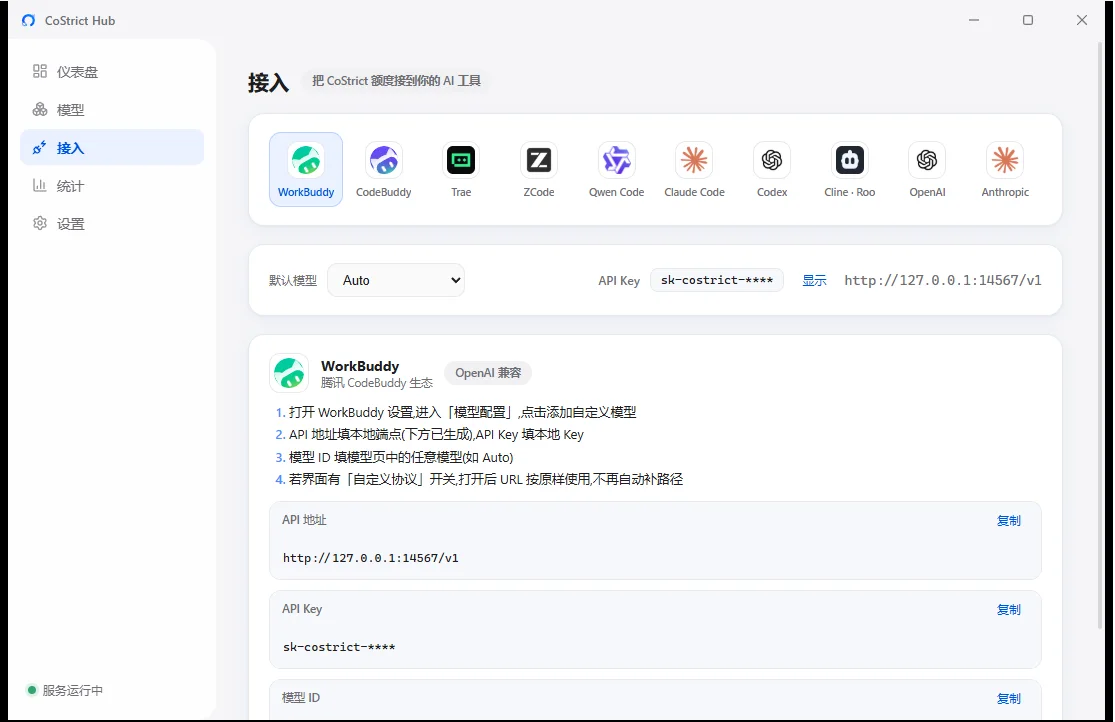Click 显示 to reveal the API Key
Image resolution: width=1115 pixels, height=722 pixels.
(x=814, y=280)
